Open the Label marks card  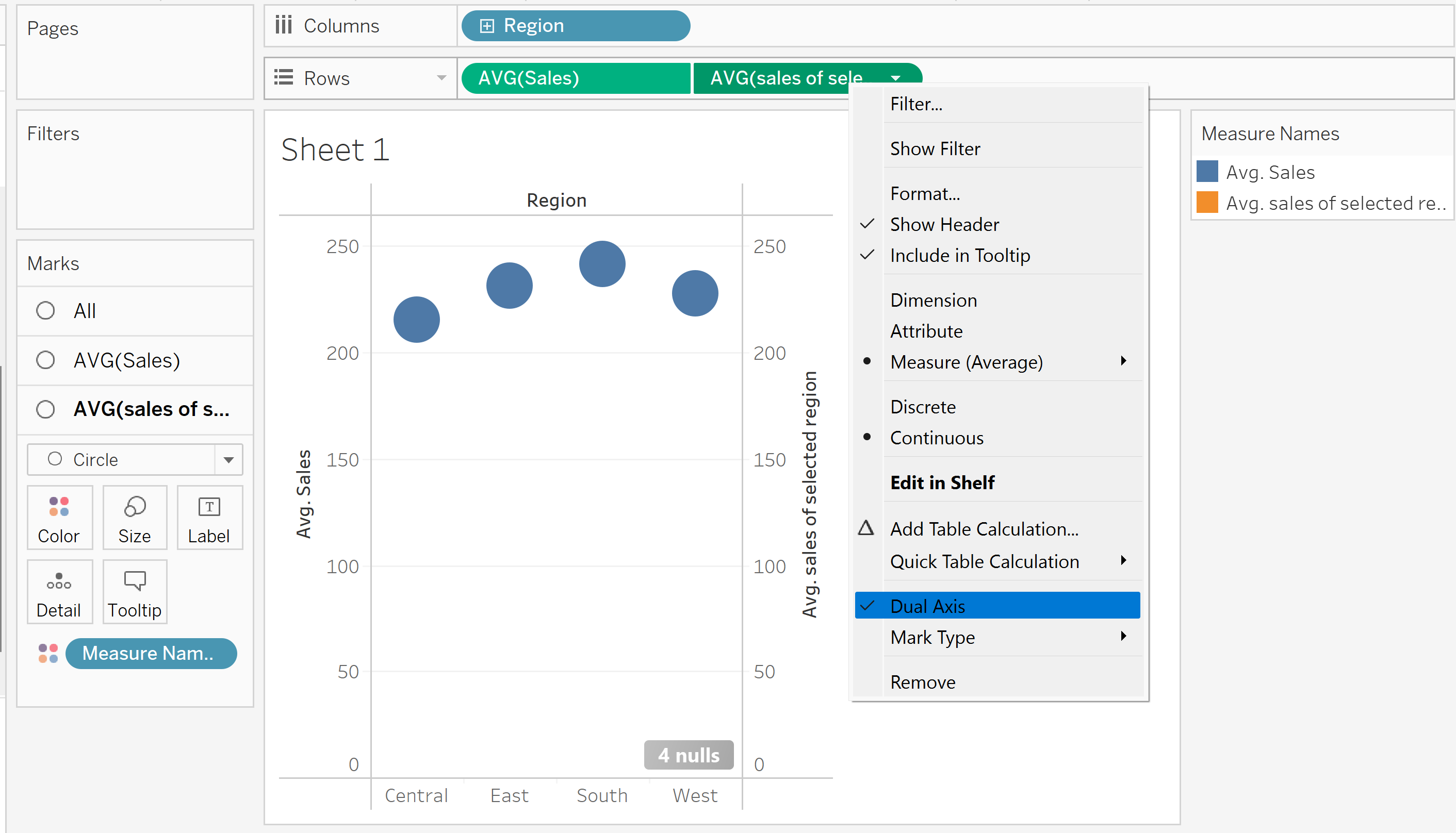pos(209,518)
